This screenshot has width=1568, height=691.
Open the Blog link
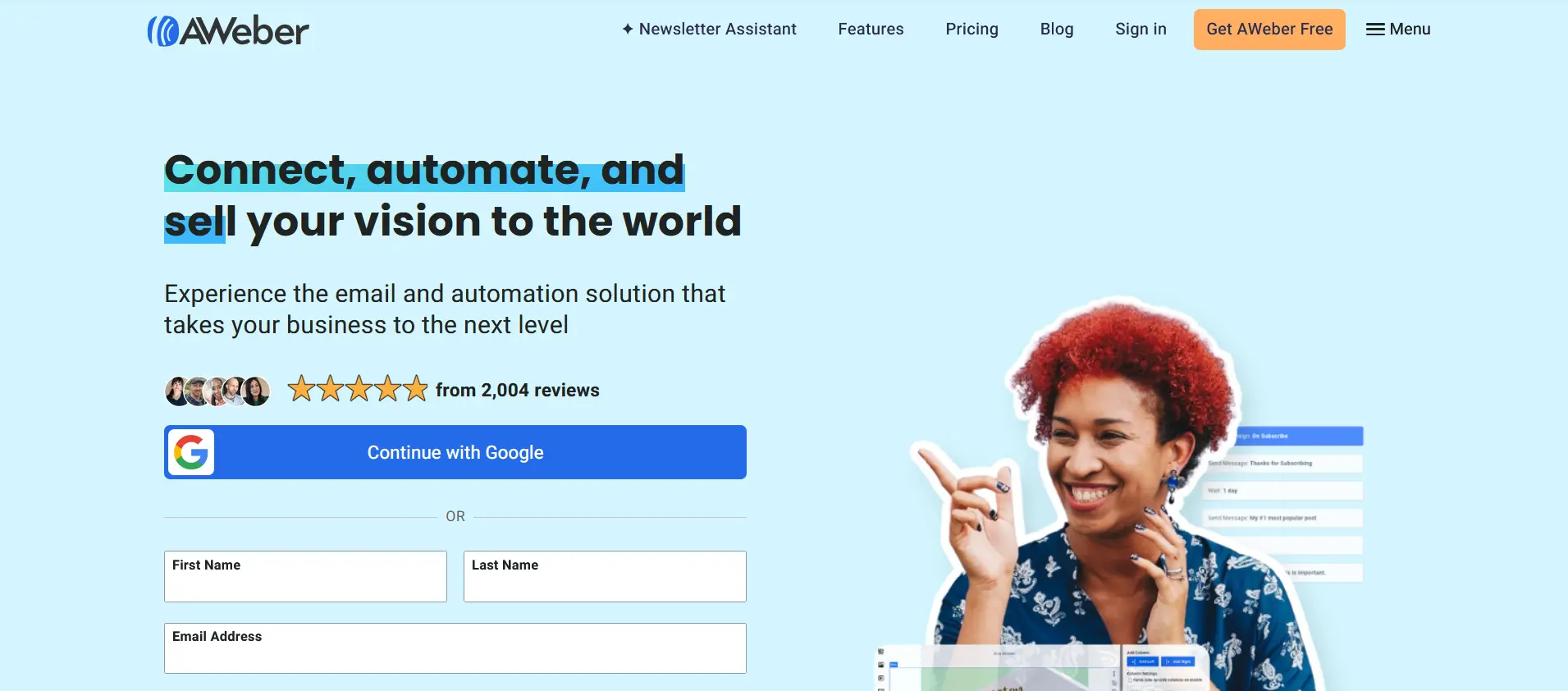pyautogui.click(x=1057, y=29)
